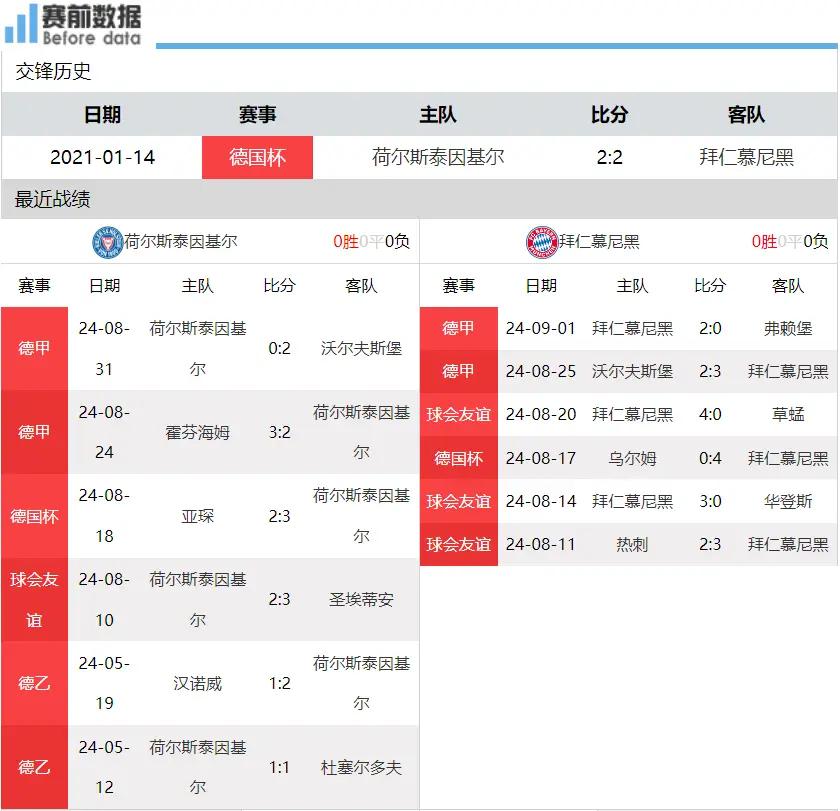Click the 24-08-14 date cell
Image resolution: width=840 pixels, height=811 pixels.
point(541,501)
